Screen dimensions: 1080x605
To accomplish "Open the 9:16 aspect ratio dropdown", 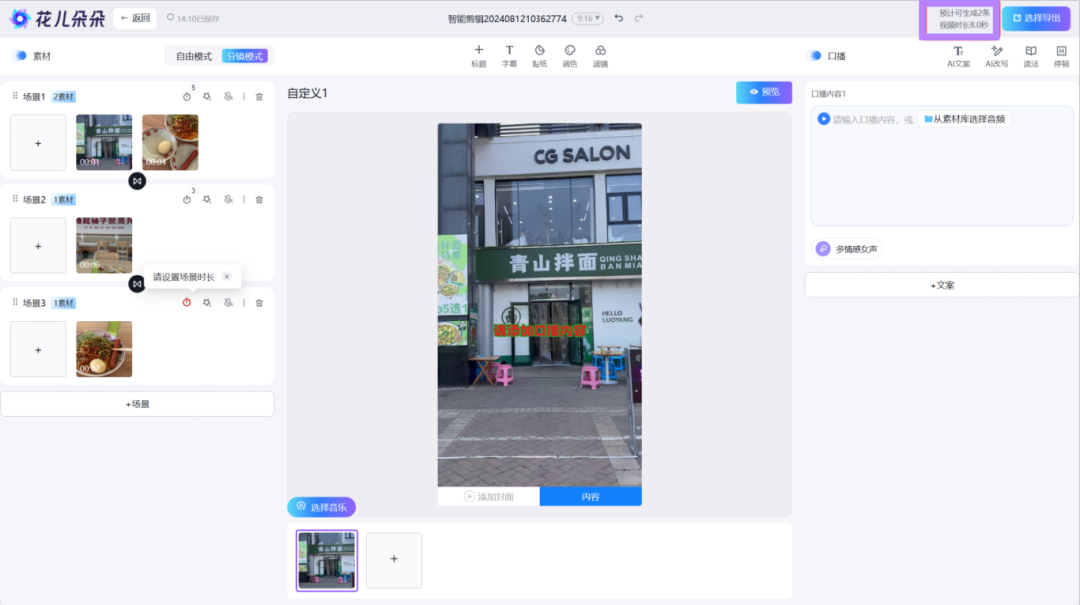I will [588, 19].
